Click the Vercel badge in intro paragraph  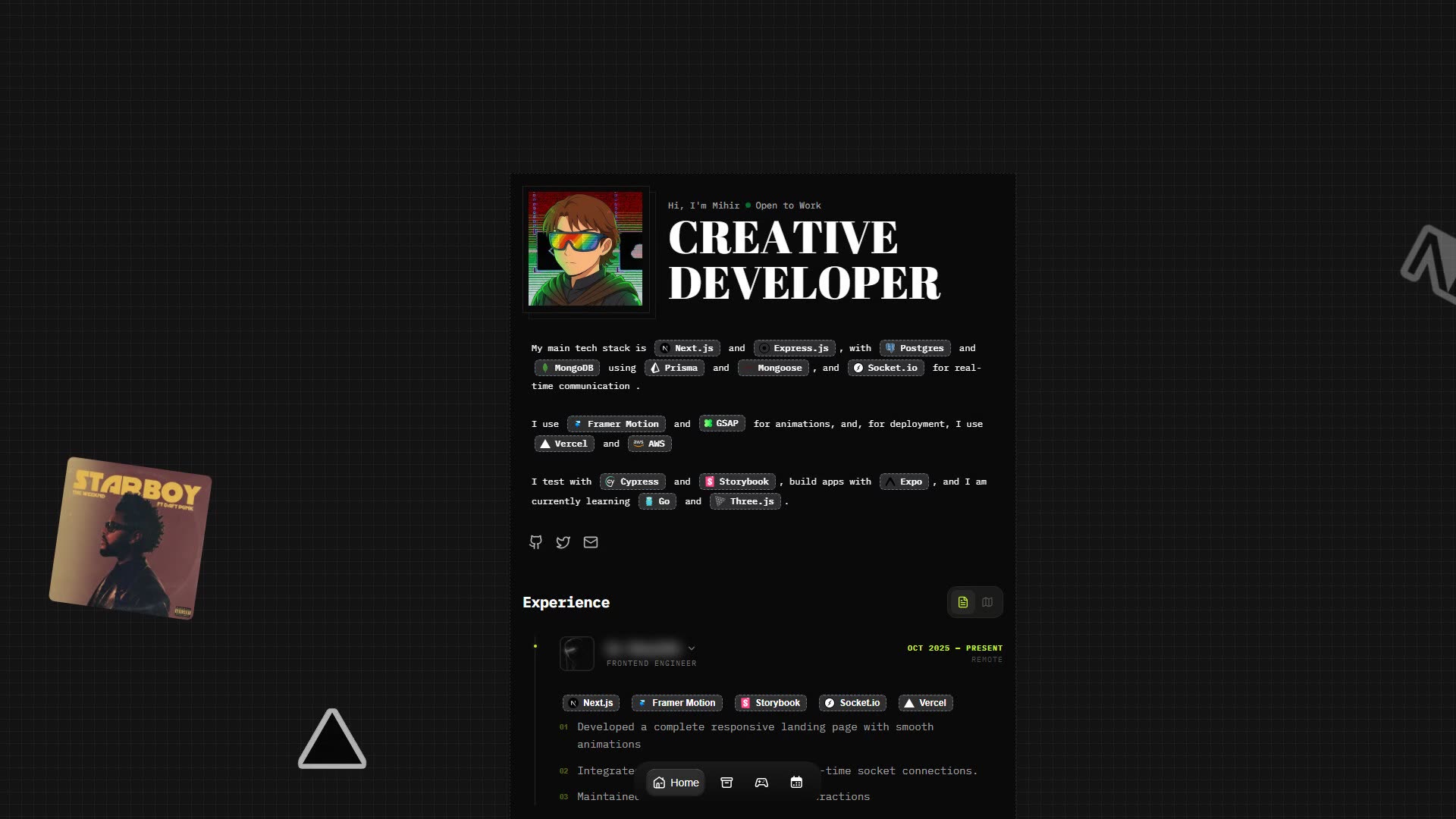click(x=564, y=444)
